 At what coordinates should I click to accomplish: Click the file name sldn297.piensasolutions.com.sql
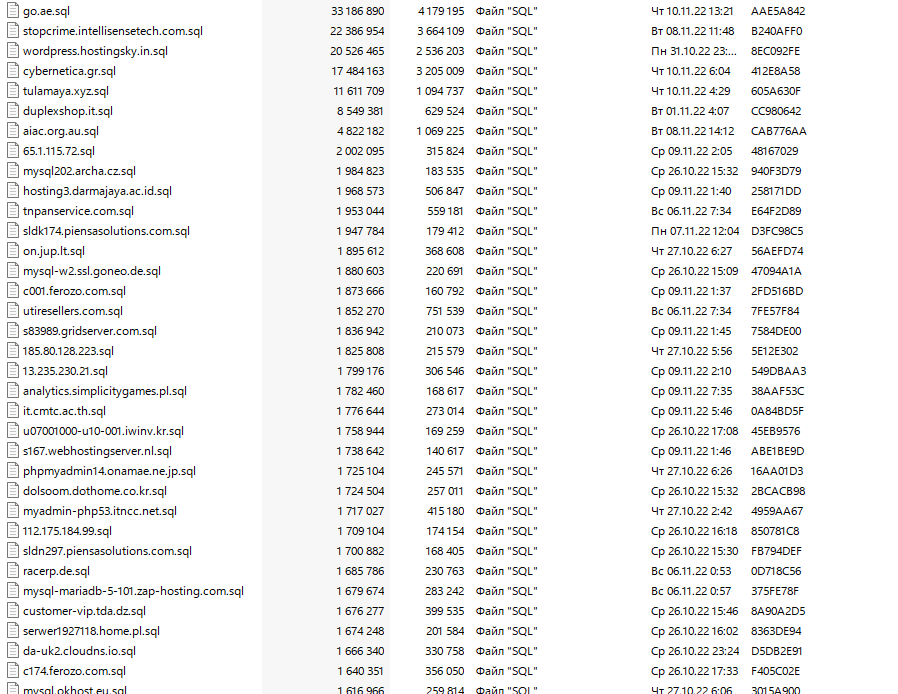coord(107,551)
